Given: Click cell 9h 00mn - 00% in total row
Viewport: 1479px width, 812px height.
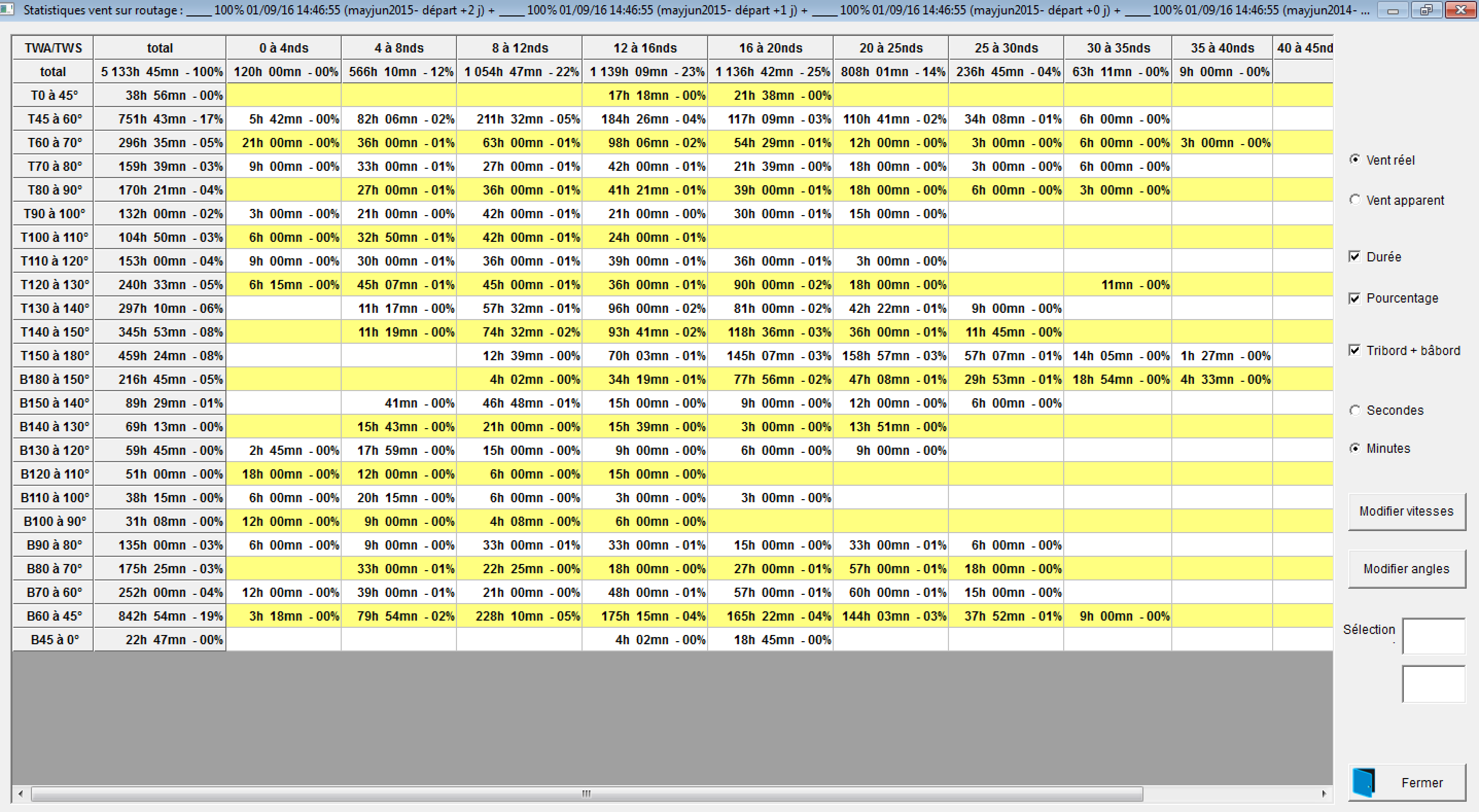Looking at the screenshot, I should tap(1222, 72).
